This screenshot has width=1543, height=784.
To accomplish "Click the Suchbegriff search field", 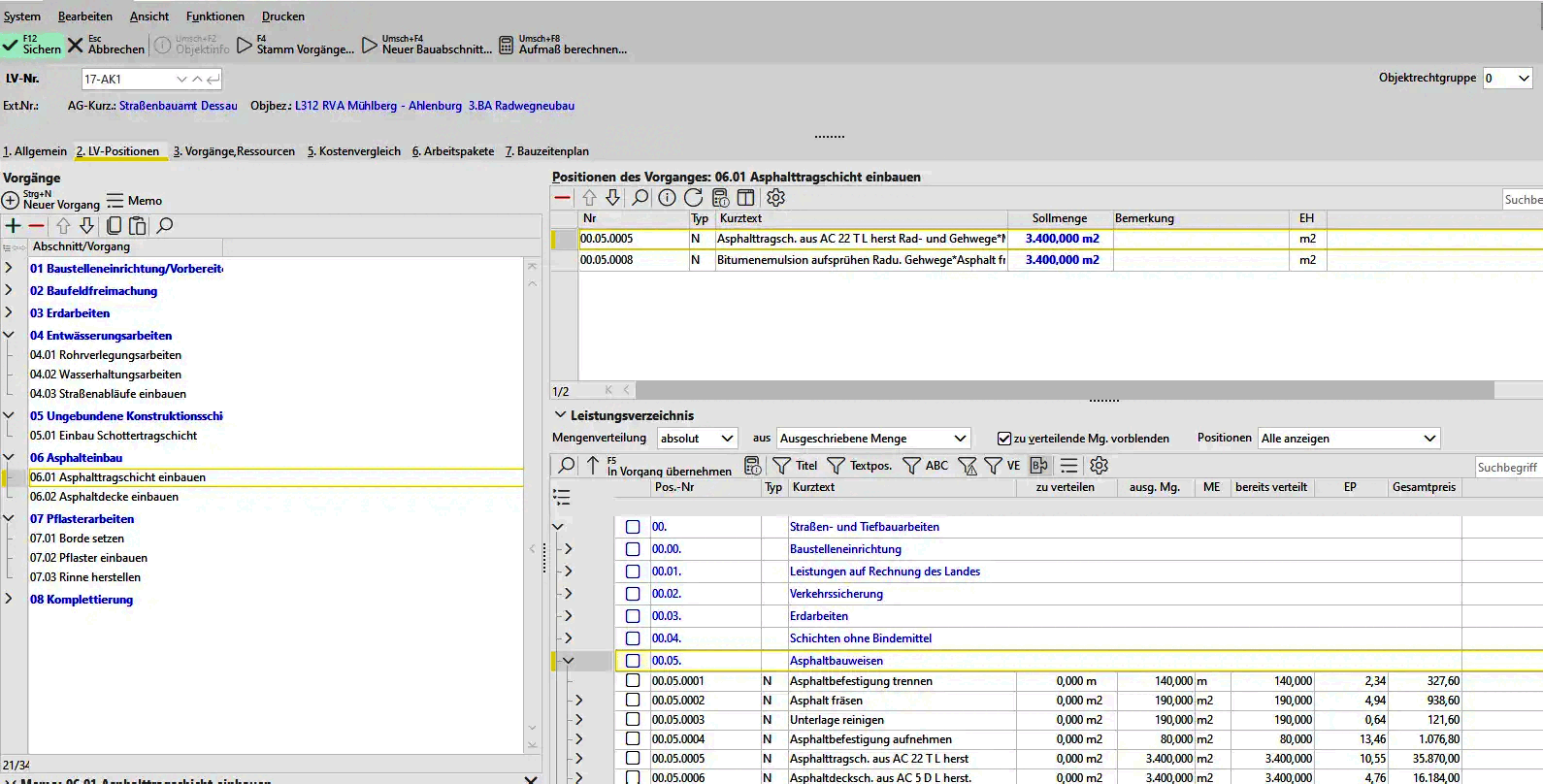I will 1507,468.
